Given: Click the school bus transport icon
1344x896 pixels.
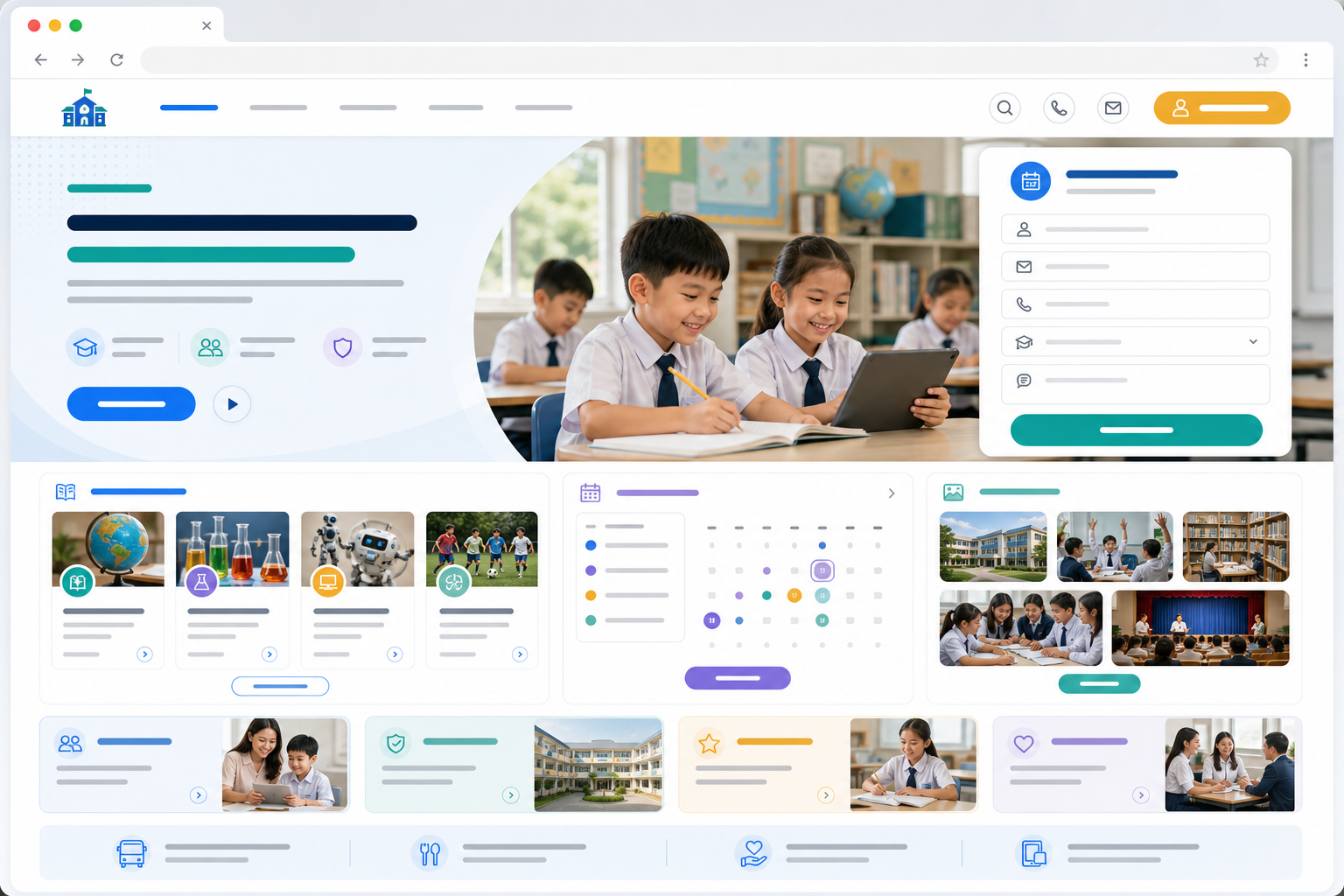Looking at the screenshot, I should (132, 853).
